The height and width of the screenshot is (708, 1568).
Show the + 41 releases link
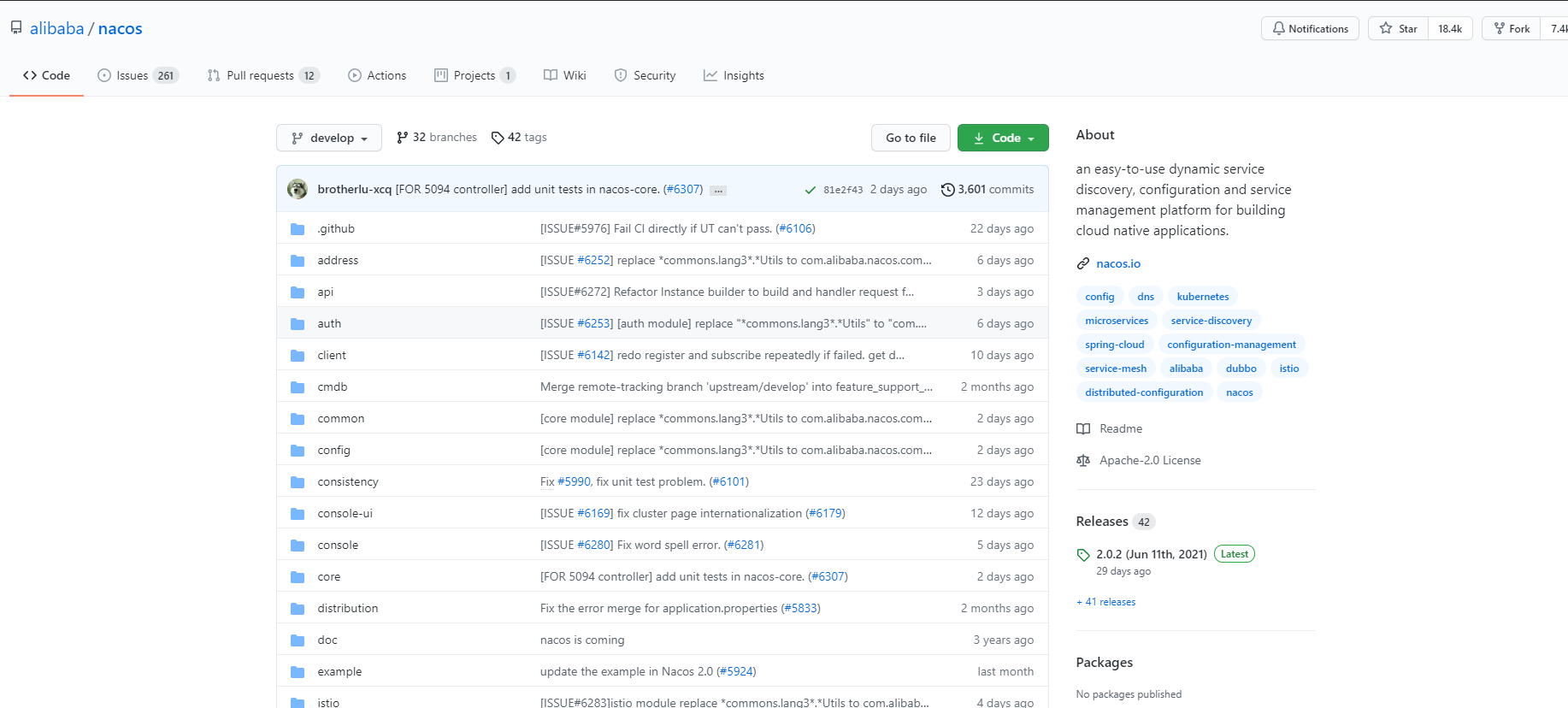point(1106,602)
